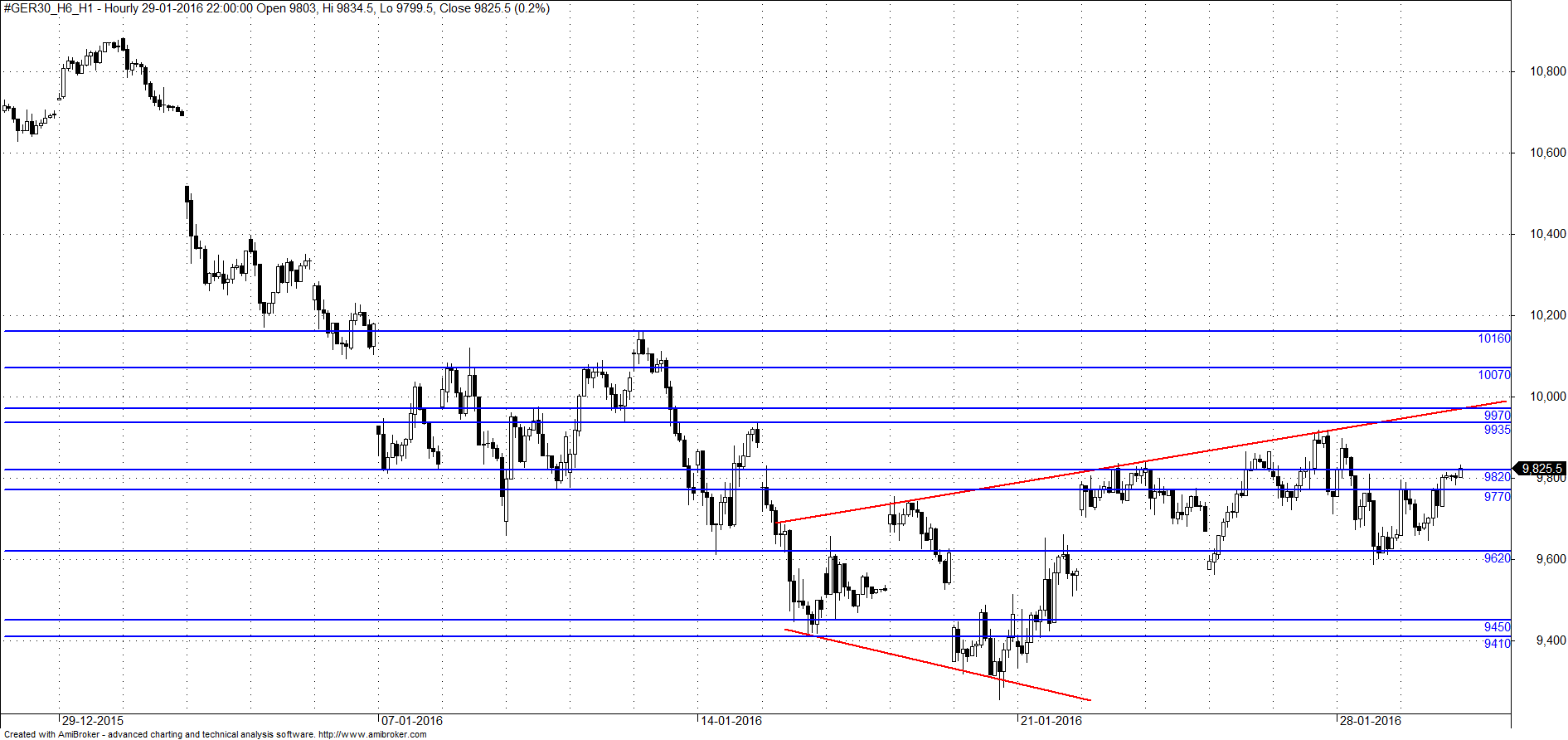Select the 9970 level label

[x=1498, y=416]
